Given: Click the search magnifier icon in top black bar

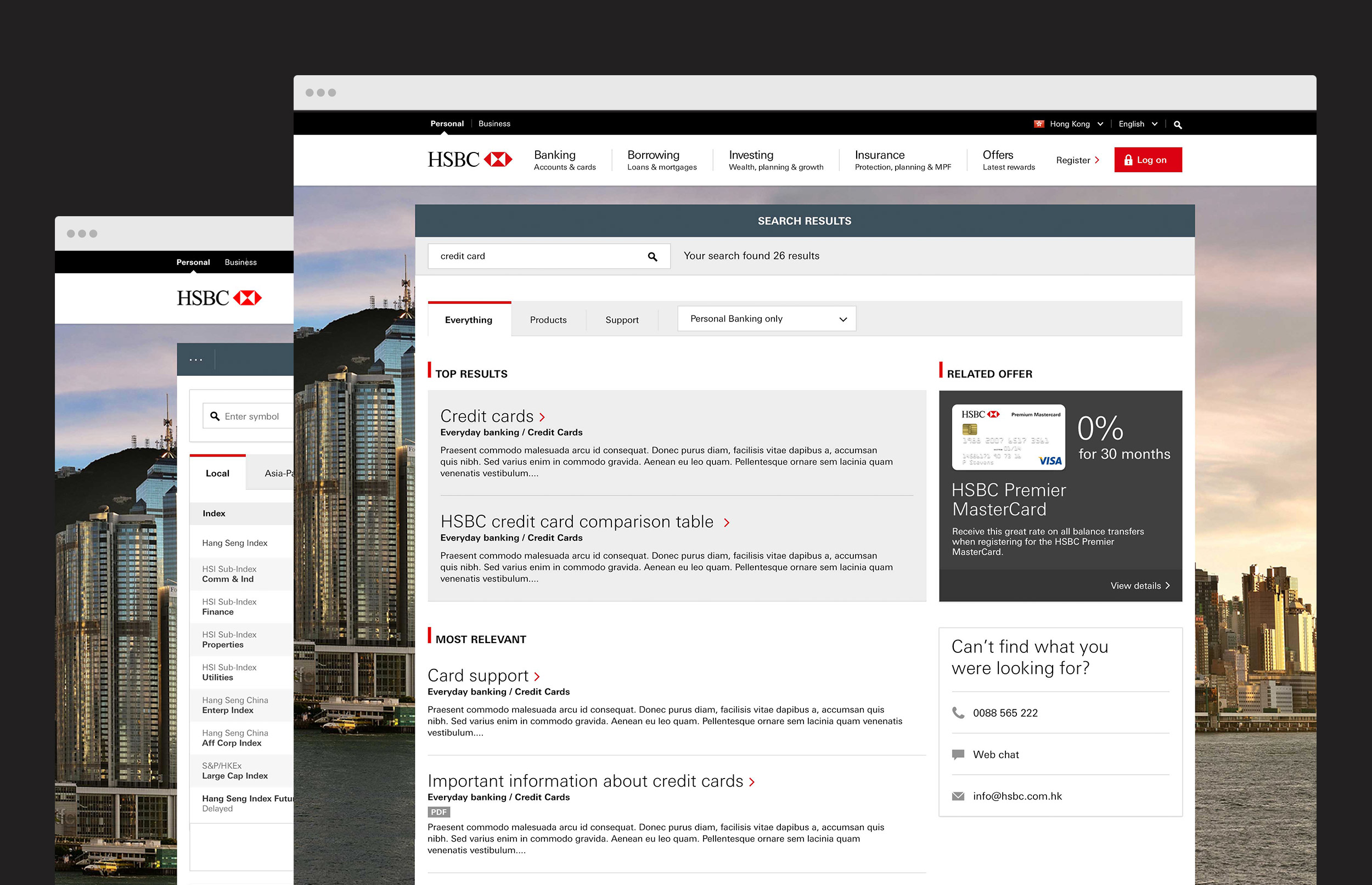Looking at the screenshot, I should [1177, 125].
